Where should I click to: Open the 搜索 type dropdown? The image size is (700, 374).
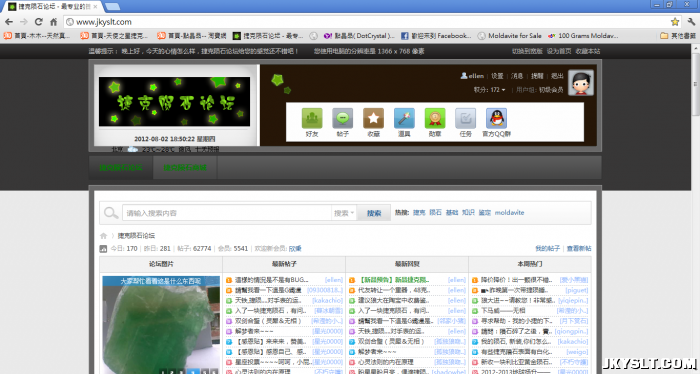[x=344, y=213]
